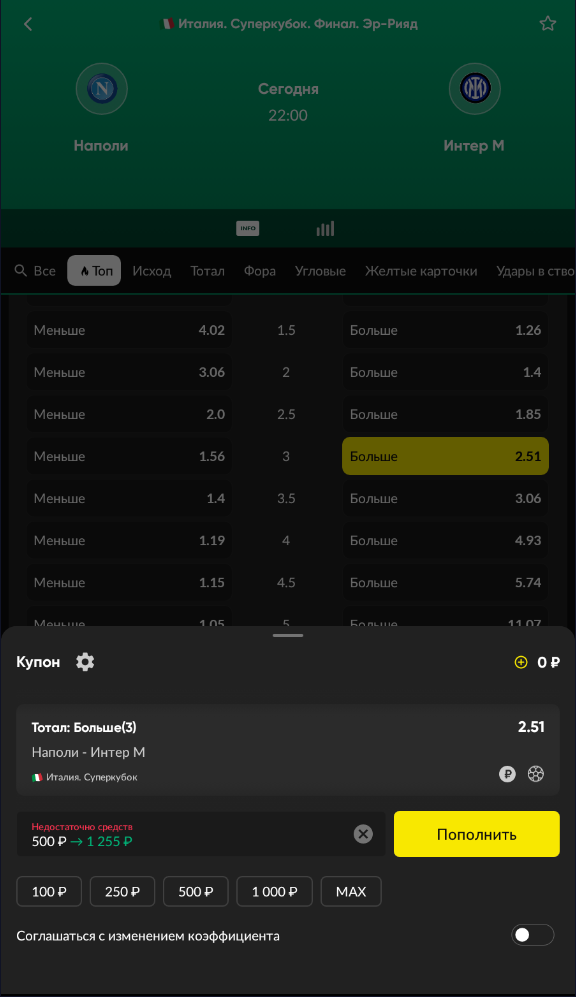Open coupon settings gear icon

[85, 662]
